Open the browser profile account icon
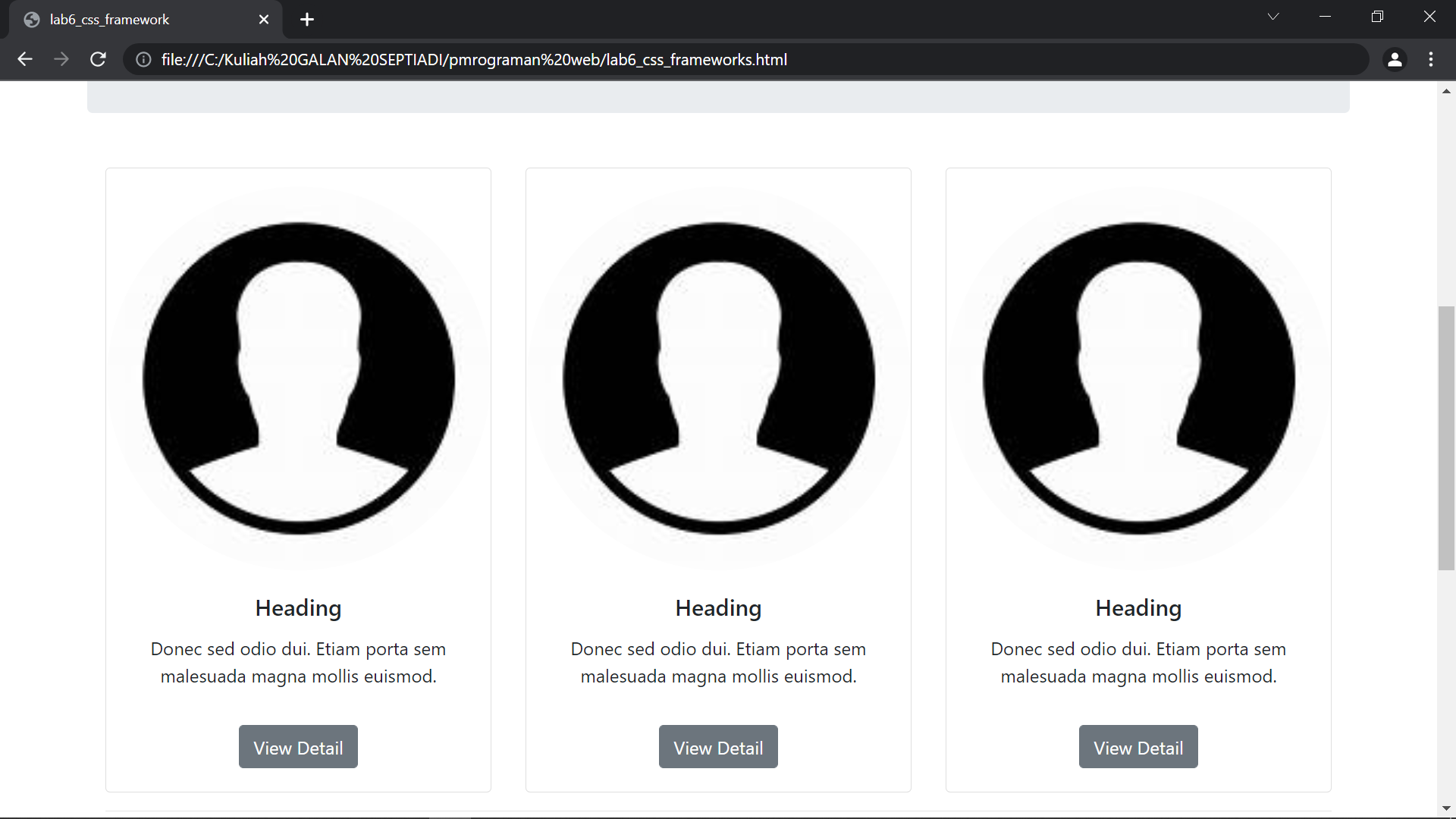Screen dimensions: 1456x819 click(x=1395, y=59)
